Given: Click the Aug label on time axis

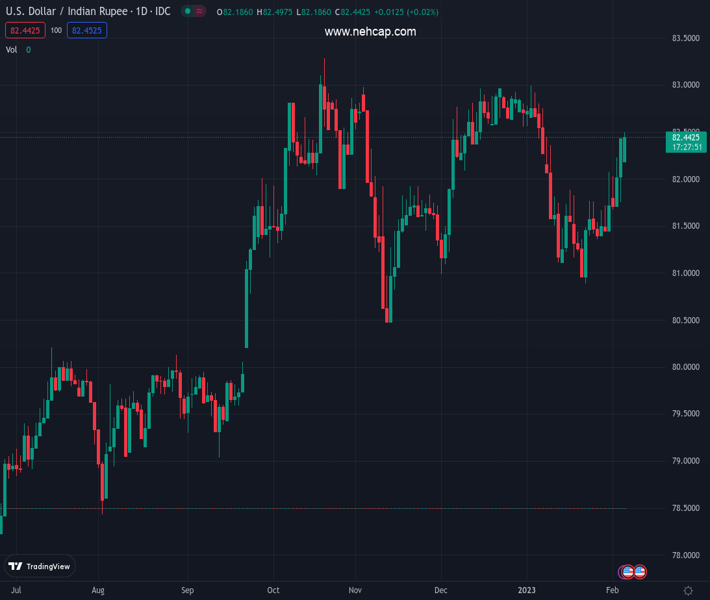Looking at the screenshot, I should pos(97,591).
